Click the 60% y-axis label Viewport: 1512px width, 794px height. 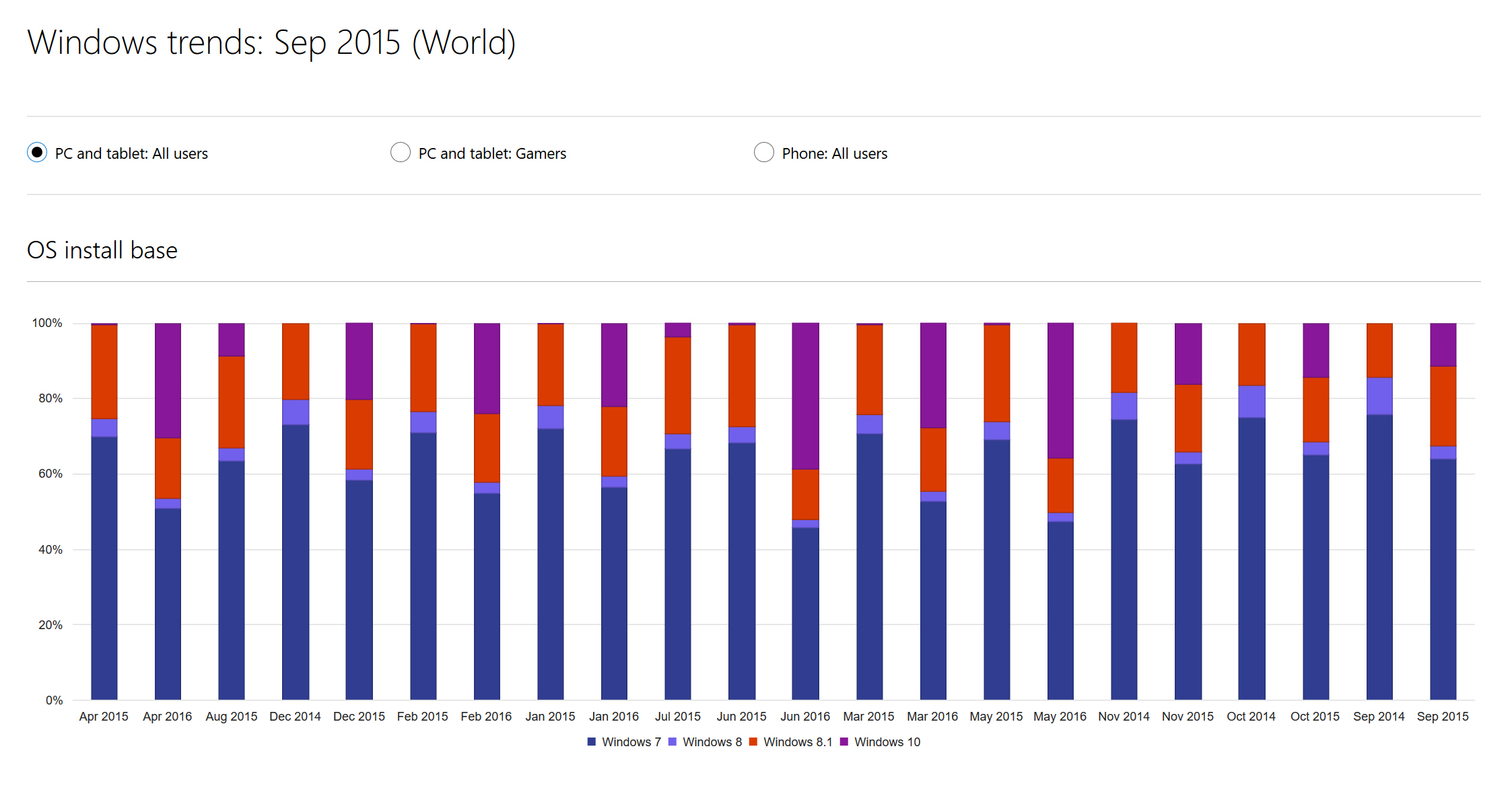click(50, 474)
